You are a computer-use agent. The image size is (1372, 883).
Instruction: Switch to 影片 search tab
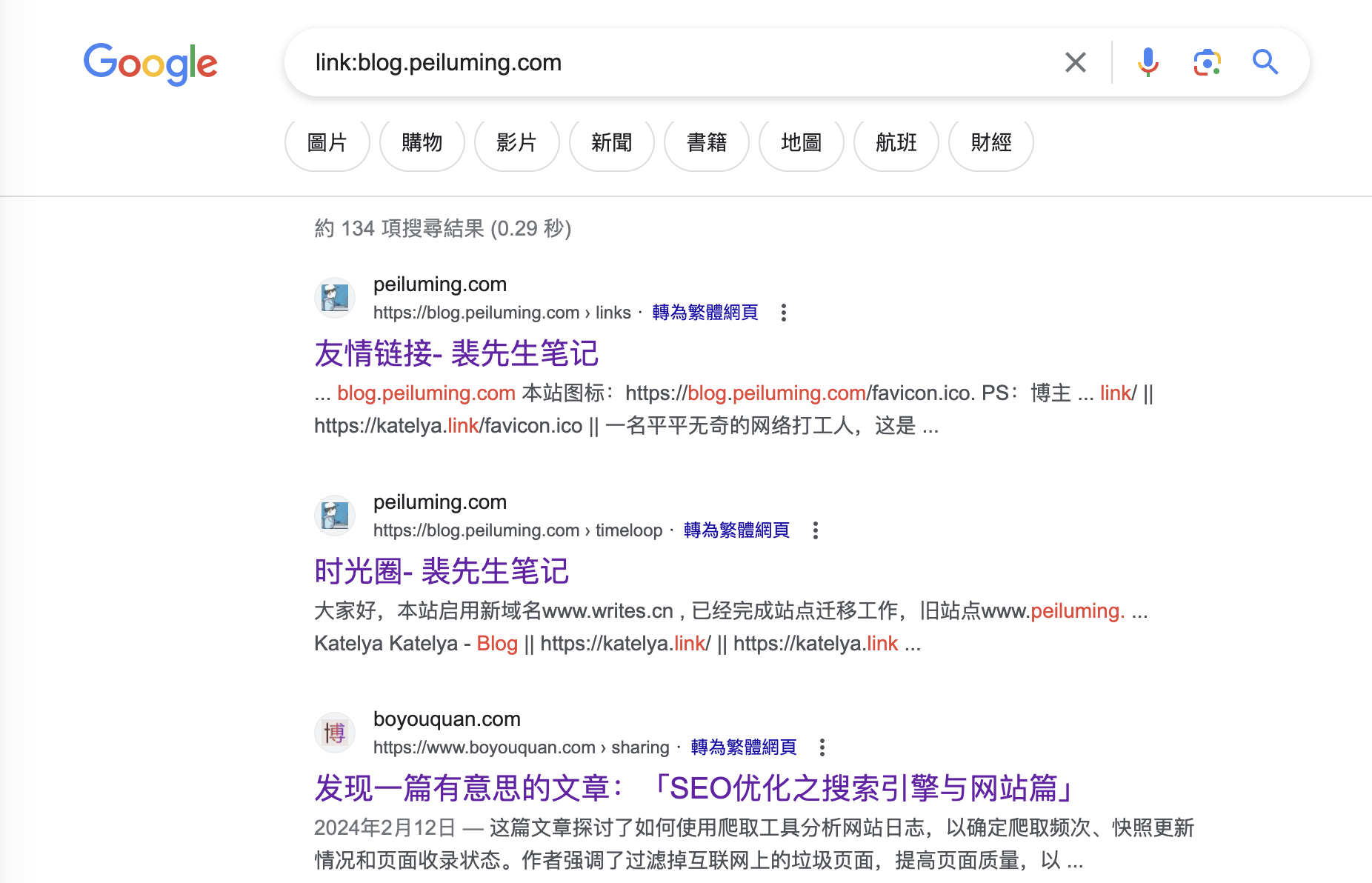tap(517, 142)
